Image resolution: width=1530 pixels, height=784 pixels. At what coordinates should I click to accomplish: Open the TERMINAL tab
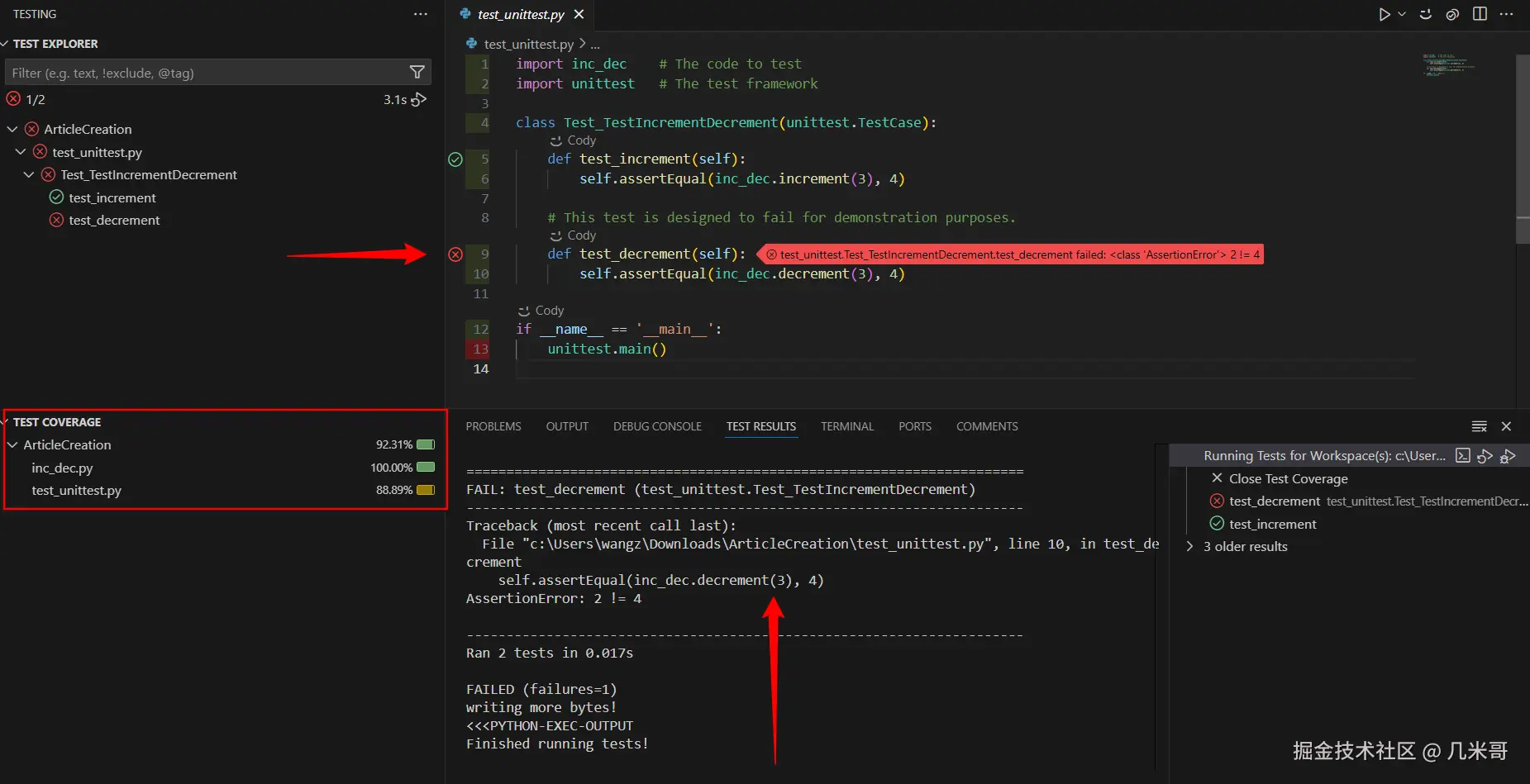point(847,426)
